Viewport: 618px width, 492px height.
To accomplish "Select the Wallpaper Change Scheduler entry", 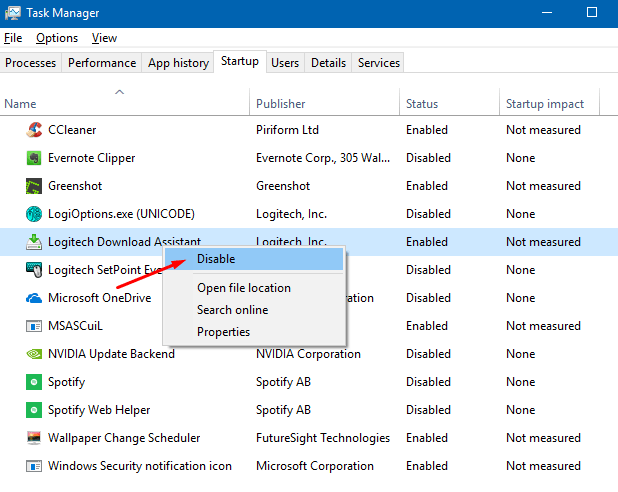I will (x=124, y=438).
